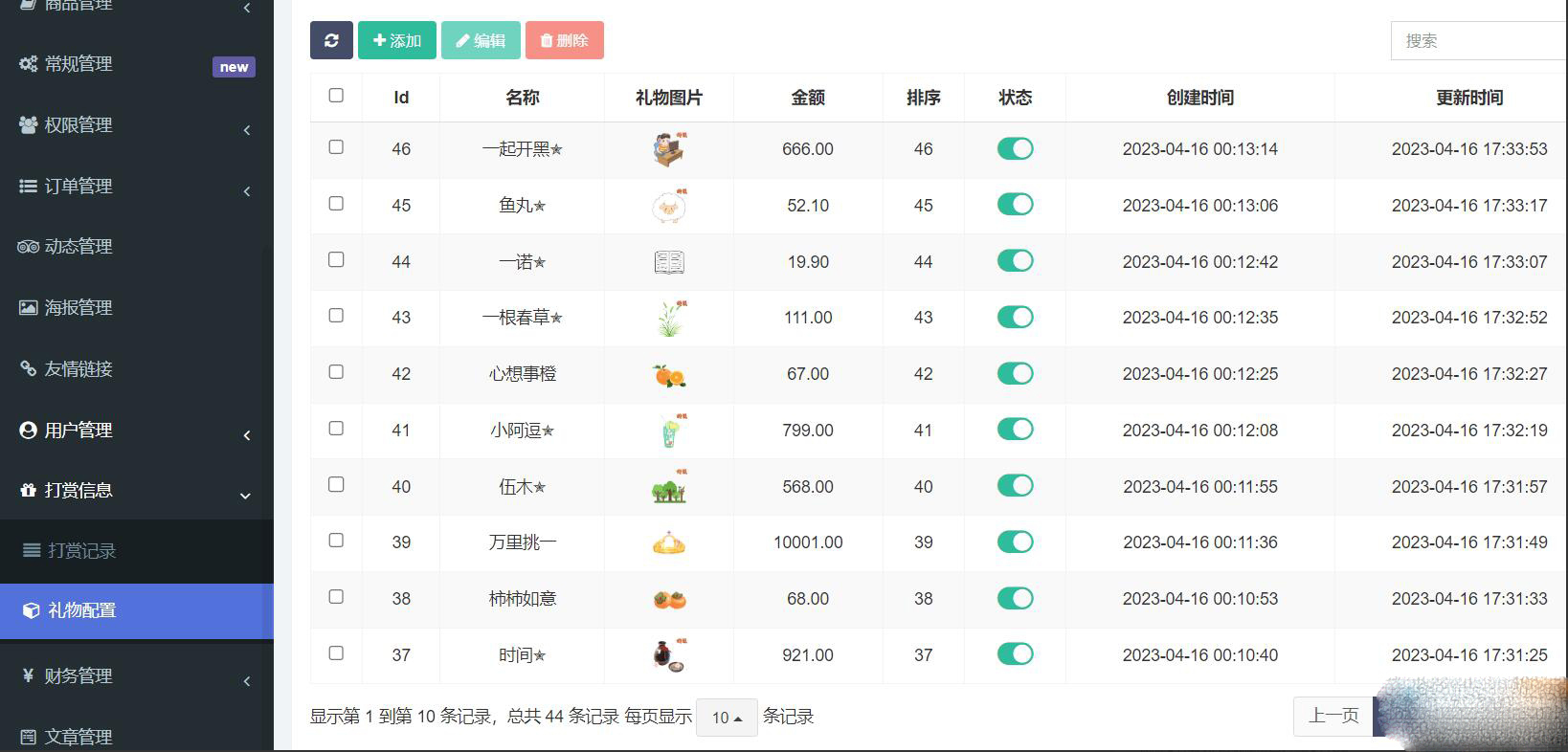Click the 友情链接 chain icon
The height and width of the screenshot is (752, 1568).
[x=28, y=368]
